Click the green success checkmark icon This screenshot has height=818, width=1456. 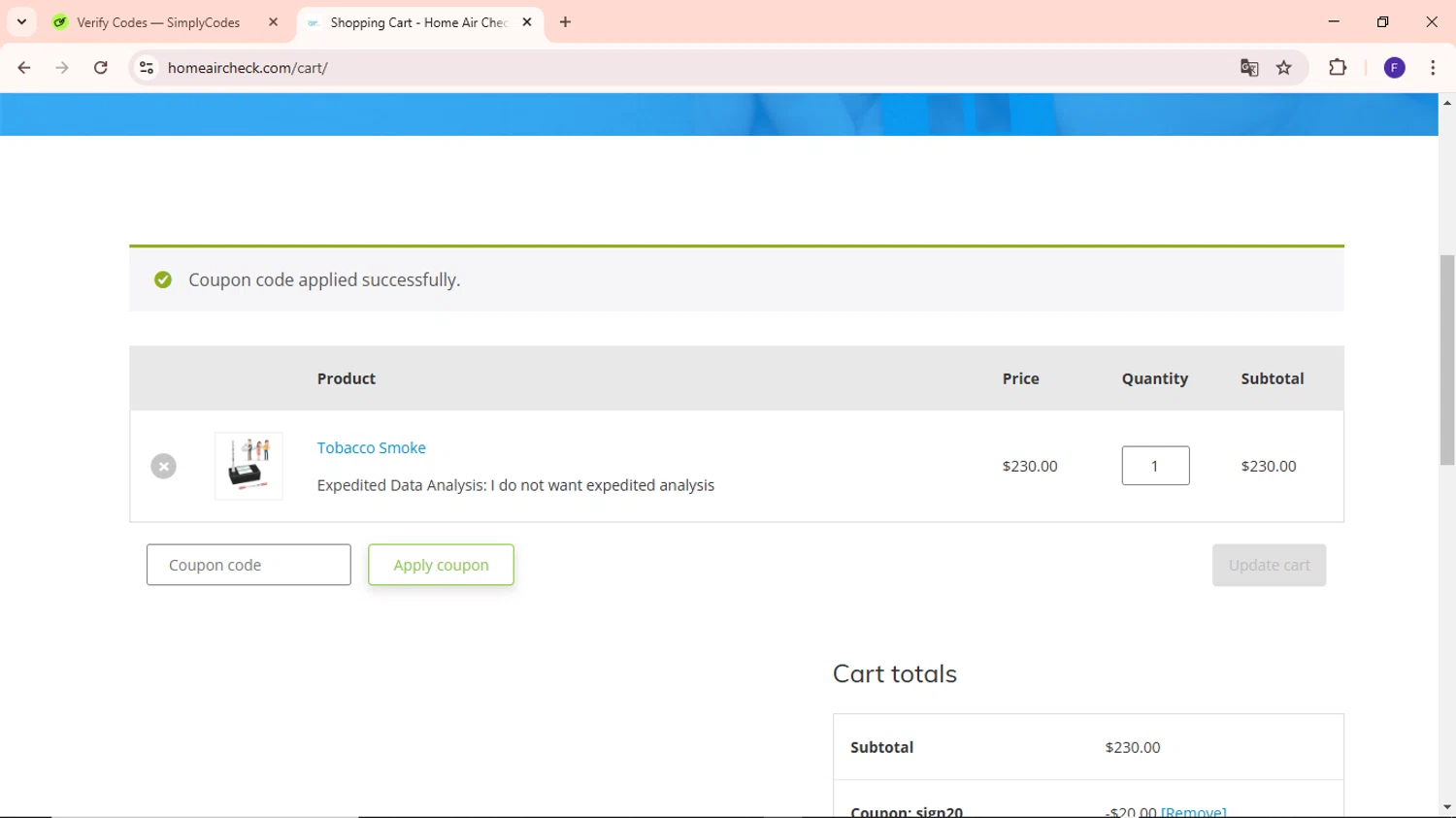pyautogui.click(x=163, y=279)
